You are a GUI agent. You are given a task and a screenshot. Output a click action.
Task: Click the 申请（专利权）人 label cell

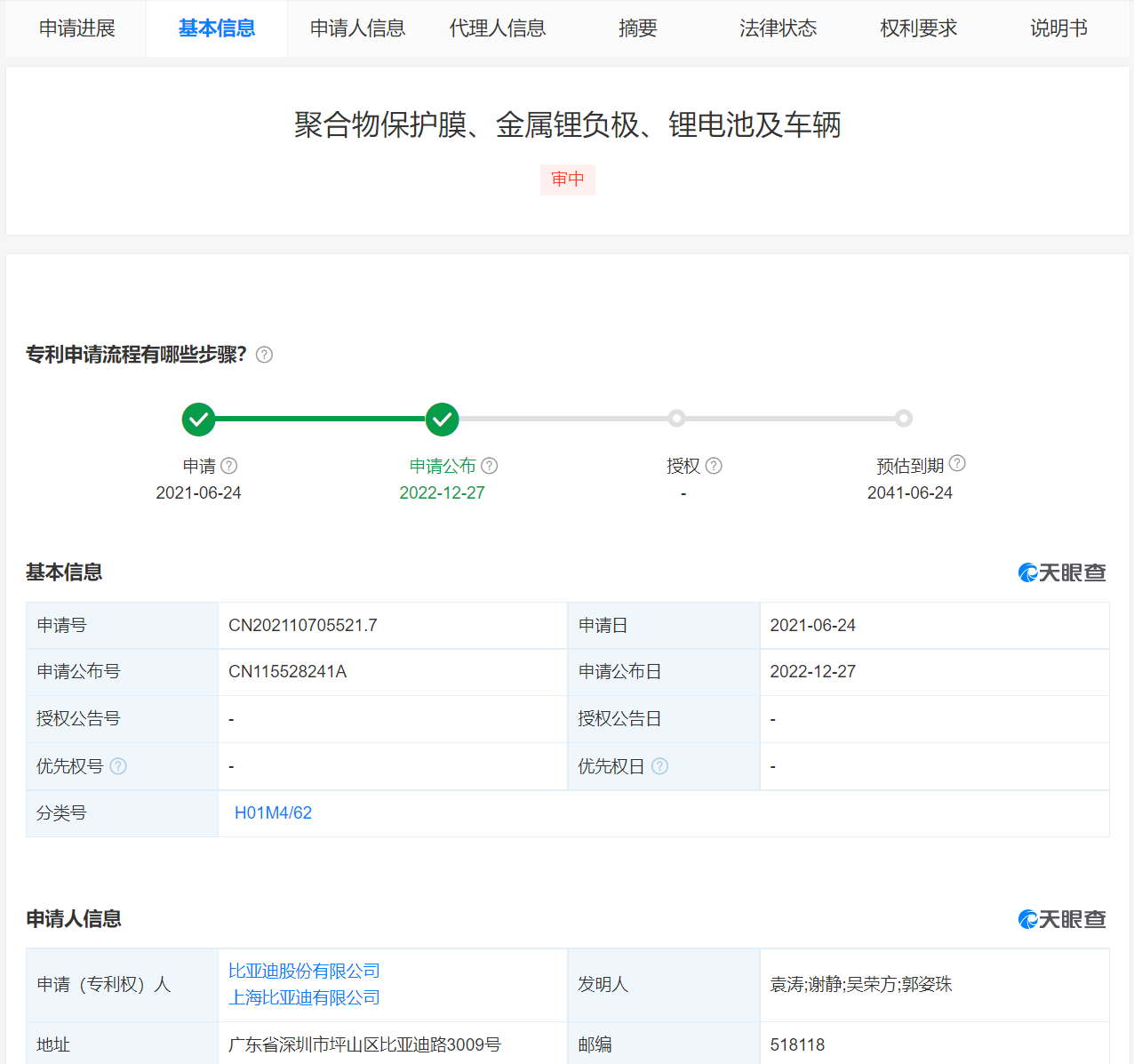122,984
